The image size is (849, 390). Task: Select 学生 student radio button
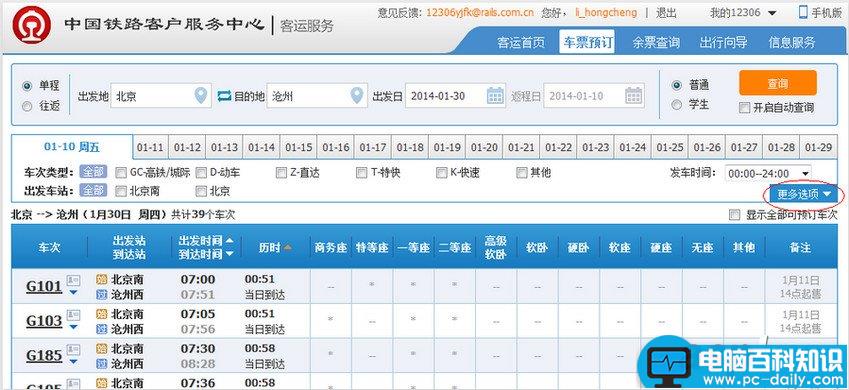[x=676, y=105]
